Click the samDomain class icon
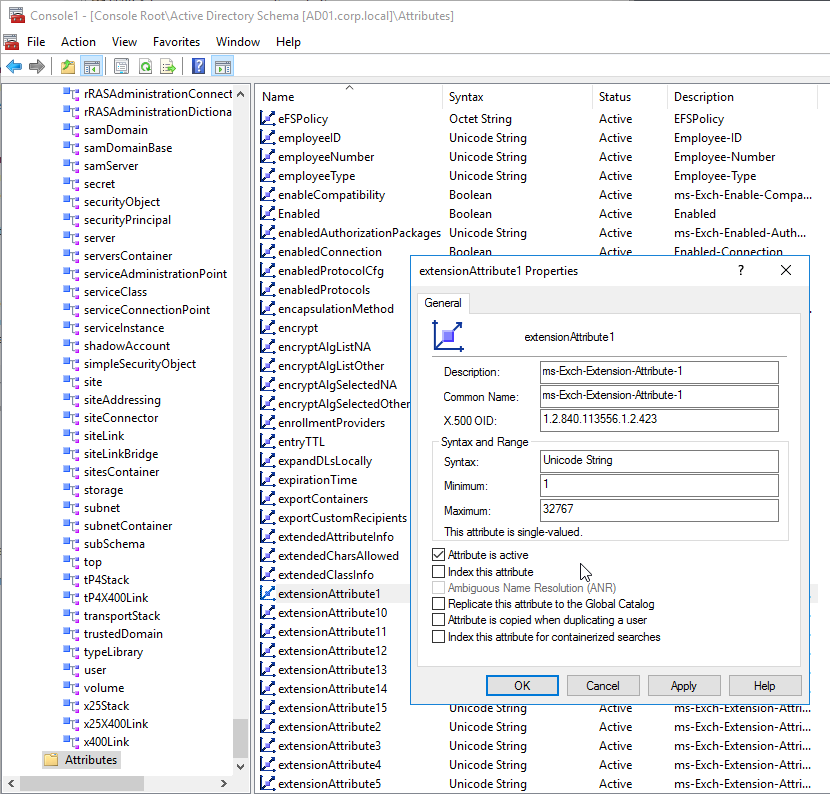 (71, 130)
